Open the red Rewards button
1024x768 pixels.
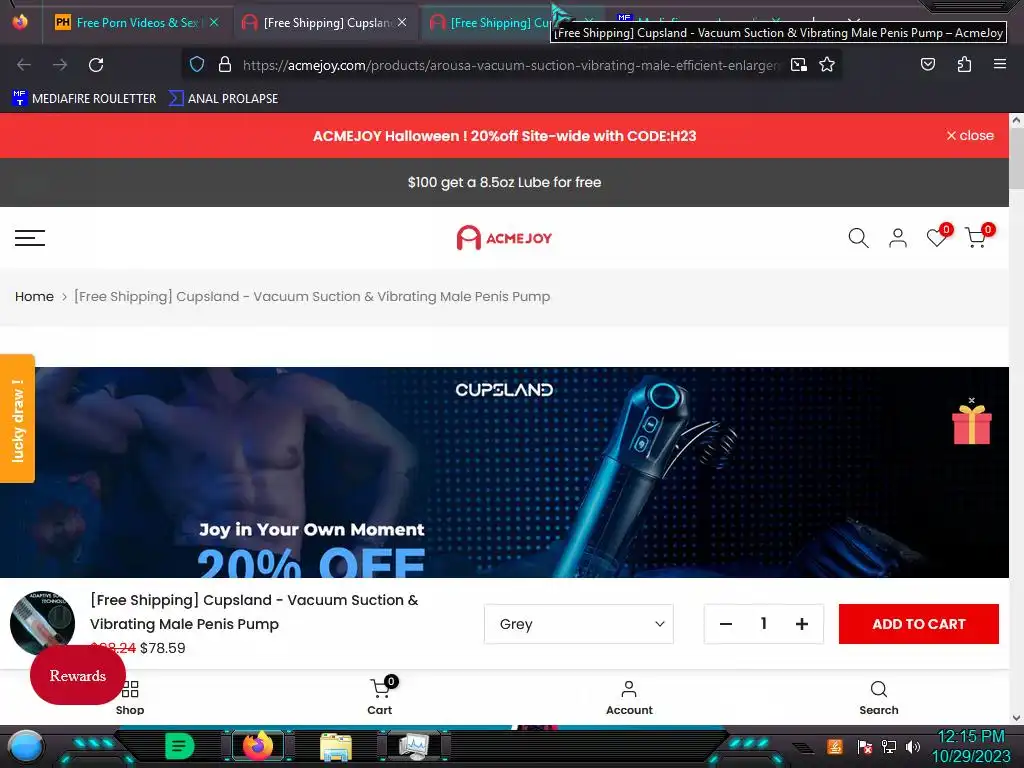(78, 675)
